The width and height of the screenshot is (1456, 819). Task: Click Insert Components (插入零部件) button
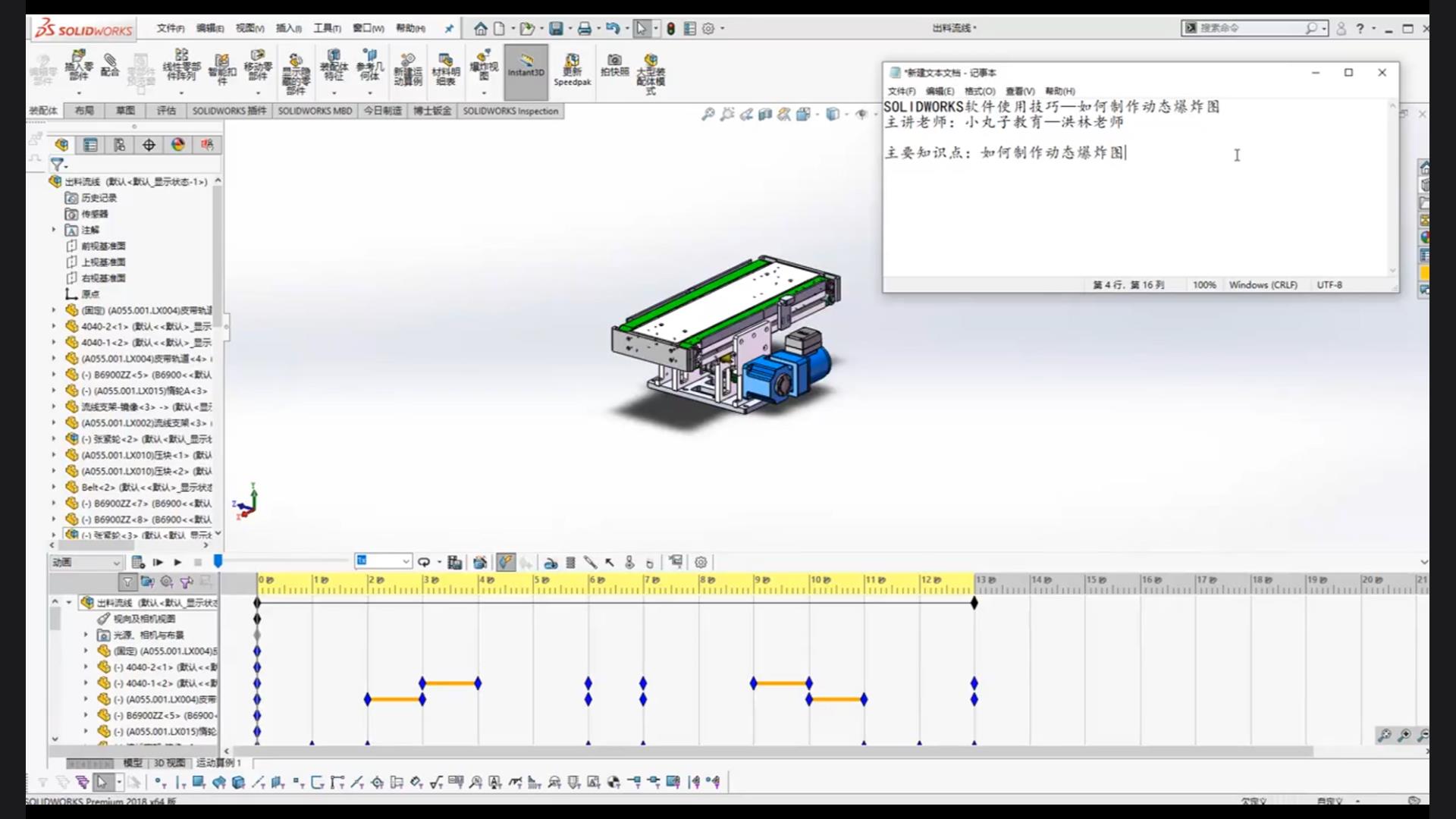pos(79,65)
